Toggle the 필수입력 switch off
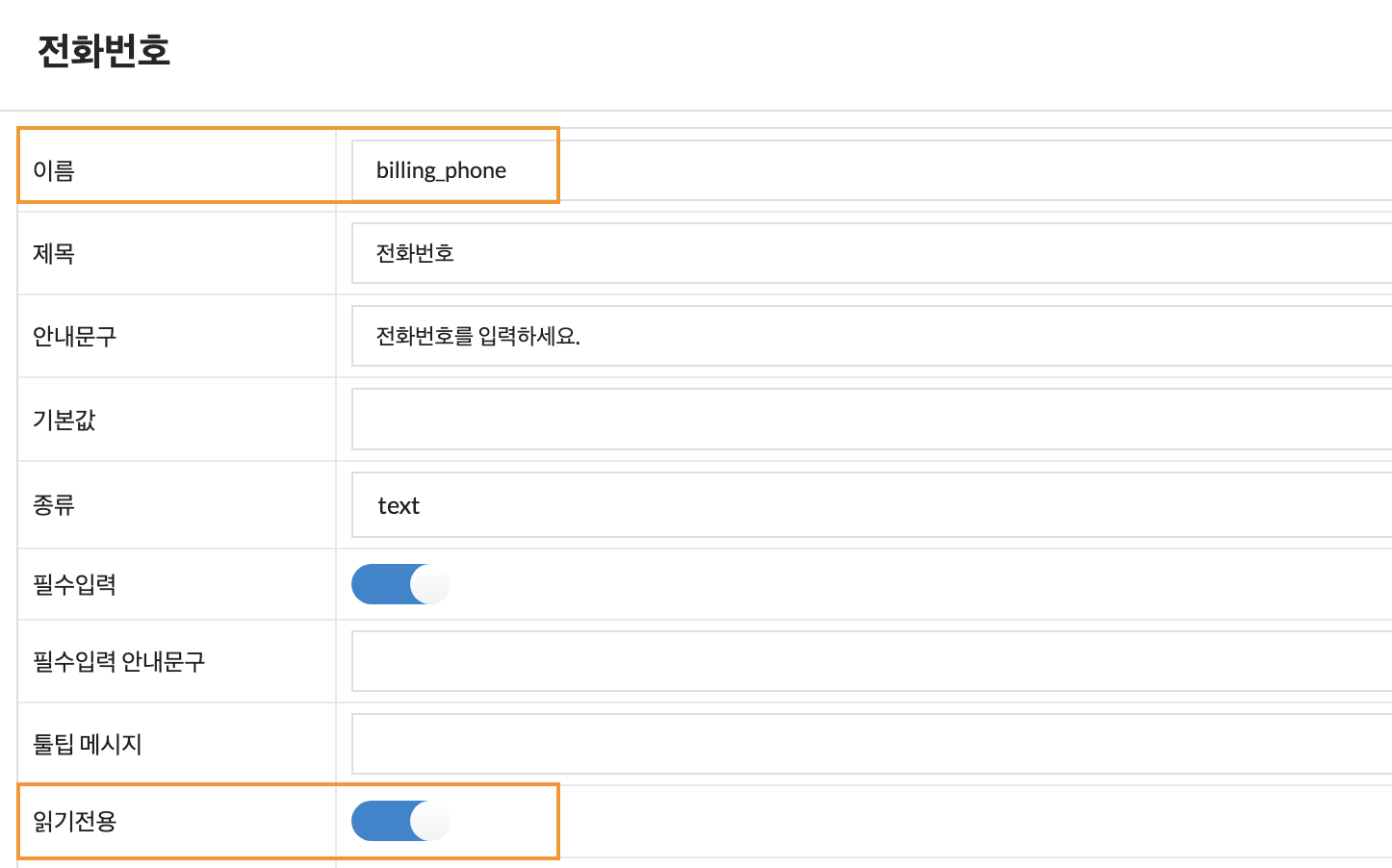 [x=400, y=584]
